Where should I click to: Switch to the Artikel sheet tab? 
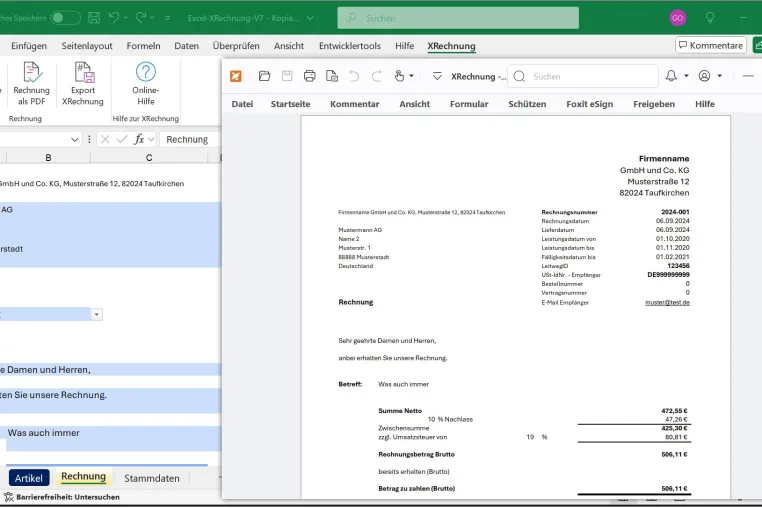point(29,478)
